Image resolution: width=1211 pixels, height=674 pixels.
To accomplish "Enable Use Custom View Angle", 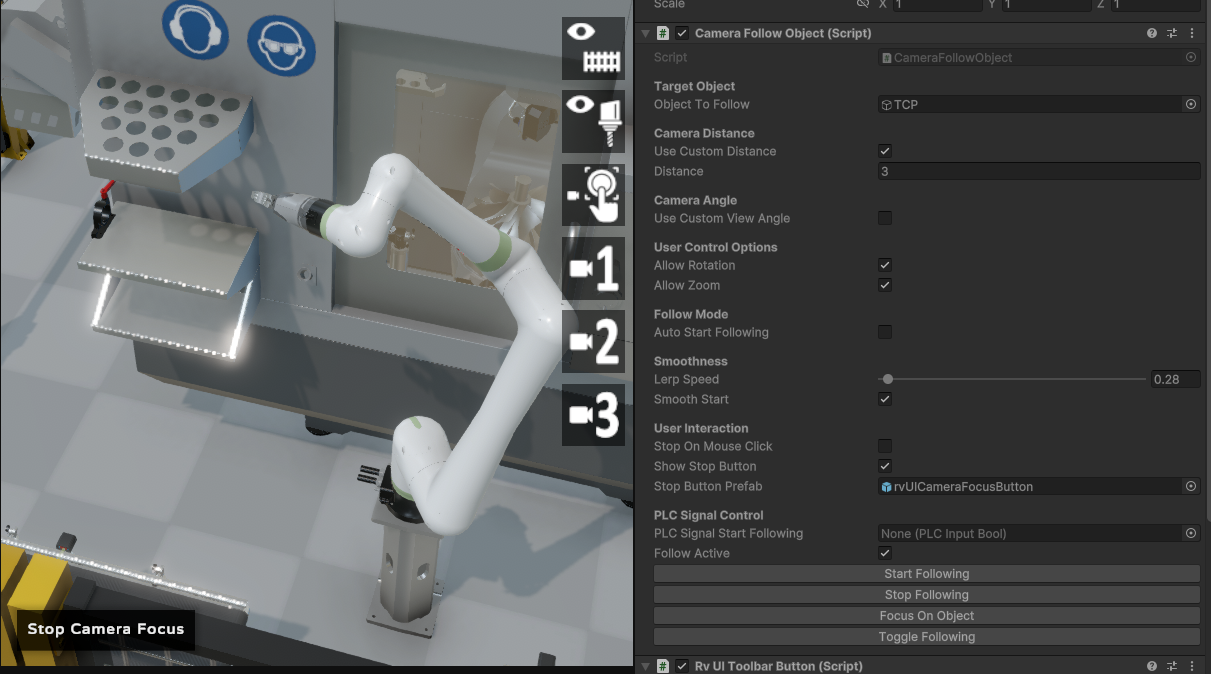I will [x=885, y=218].
